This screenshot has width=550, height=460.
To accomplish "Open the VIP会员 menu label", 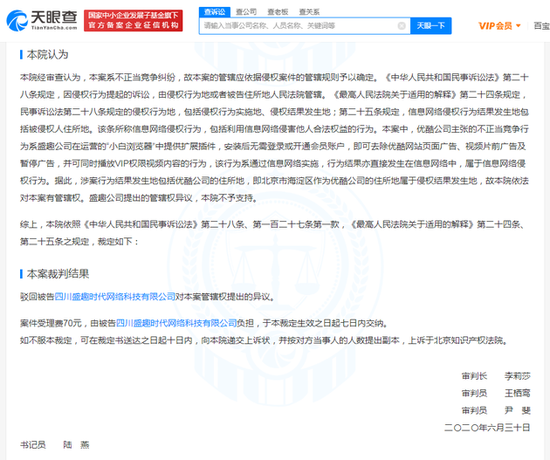I will (x=495, y=26).
